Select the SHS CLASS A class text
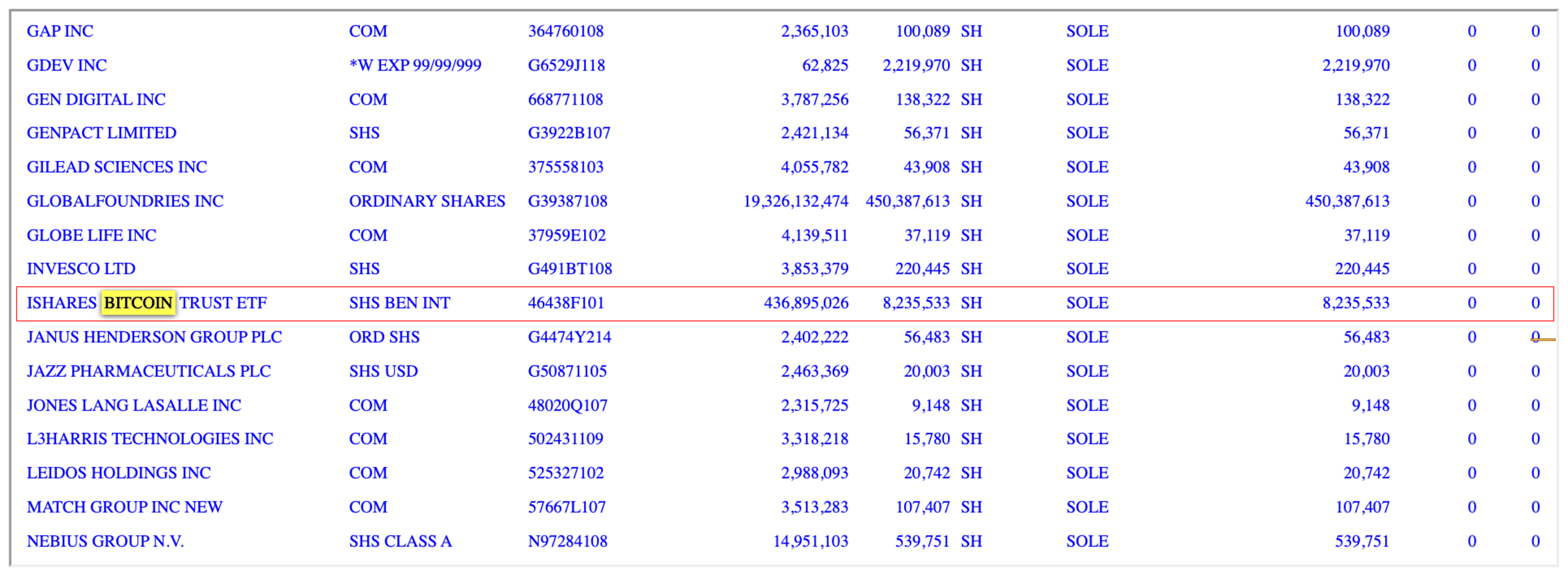The height and width of the screenshot is (576, 1568). click(400, 541)
